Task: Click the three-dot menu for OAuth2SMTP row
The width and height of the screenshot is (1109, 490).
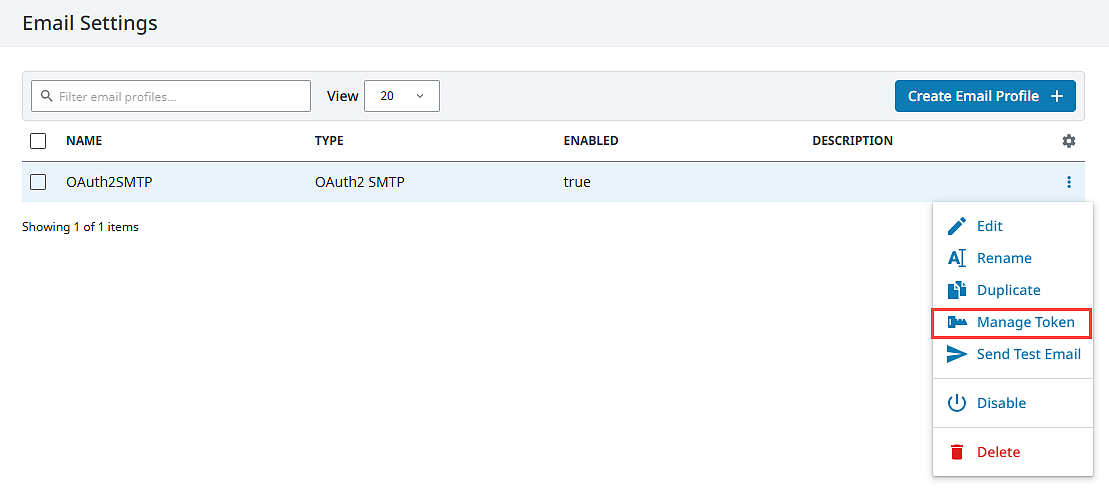Action: tap(1069, 182)
